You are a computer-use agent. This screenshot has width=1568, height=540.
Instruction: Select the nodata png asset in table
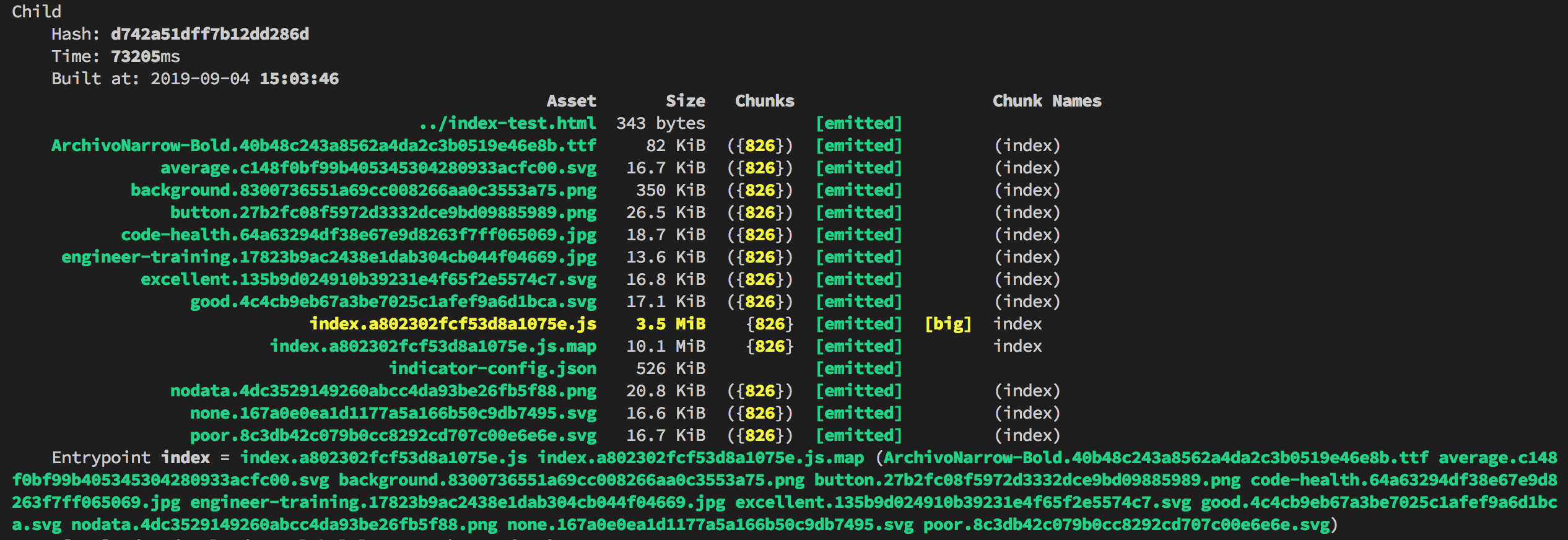tap(383, 391)
